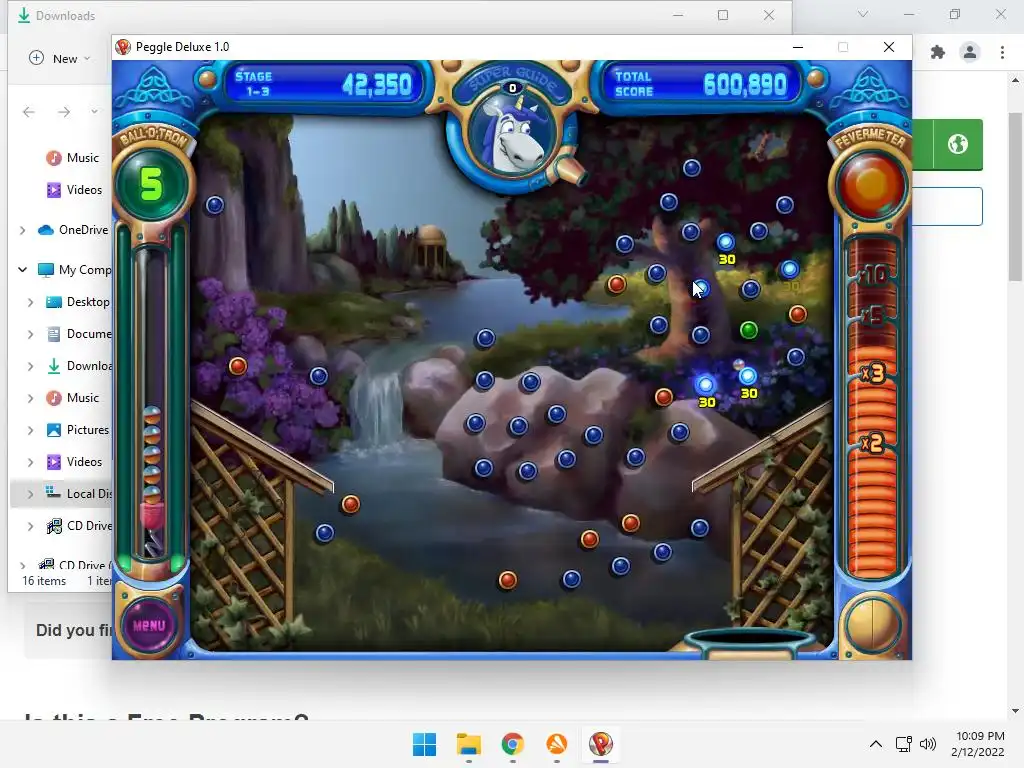Click OneDrive cloud icon in sidebar
This screenshot has height=768, width=1024.
[x=46, y=230]
